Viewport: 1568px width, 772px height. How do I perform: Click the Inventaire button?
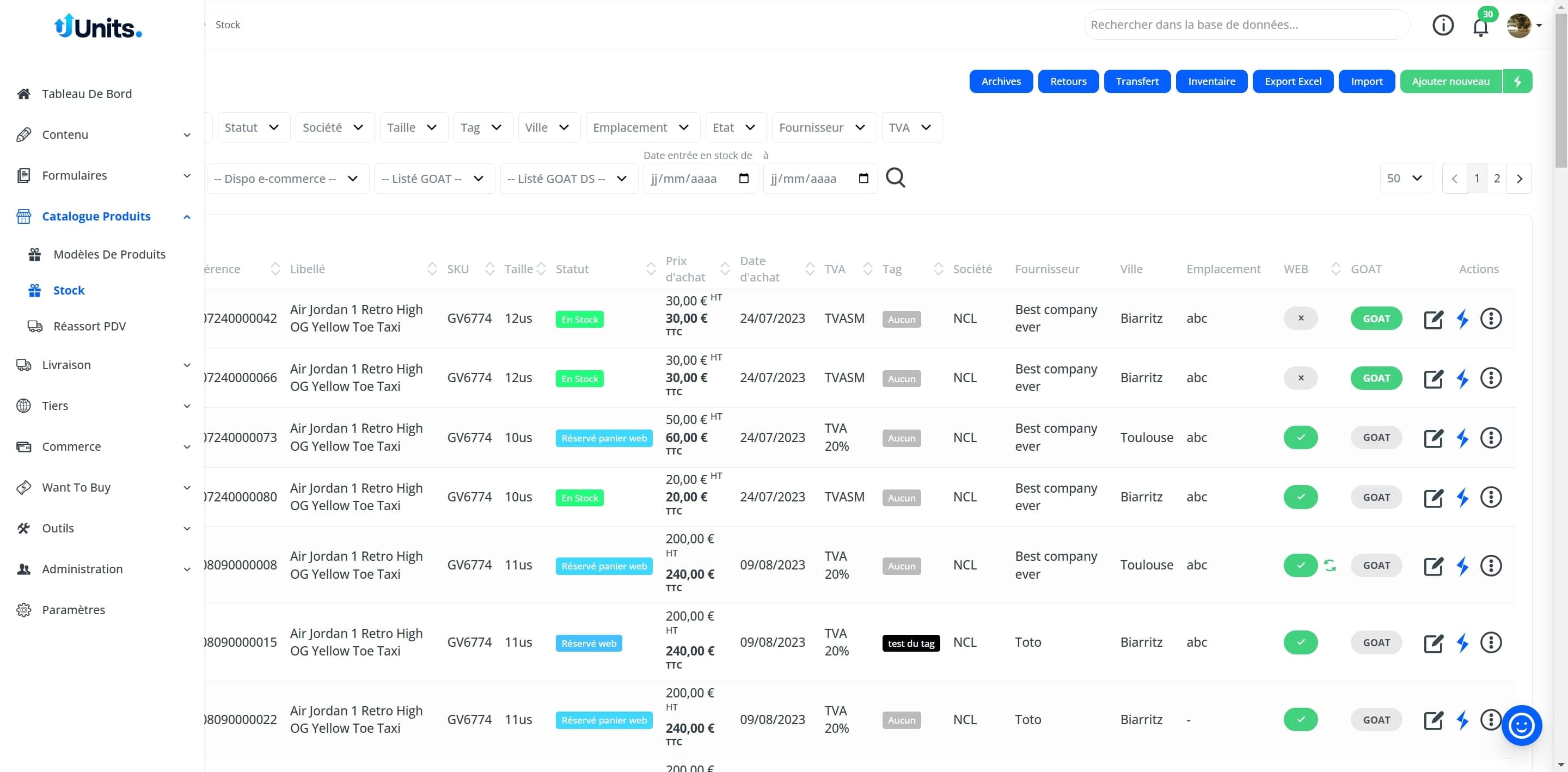click(x=1211, y=82)
